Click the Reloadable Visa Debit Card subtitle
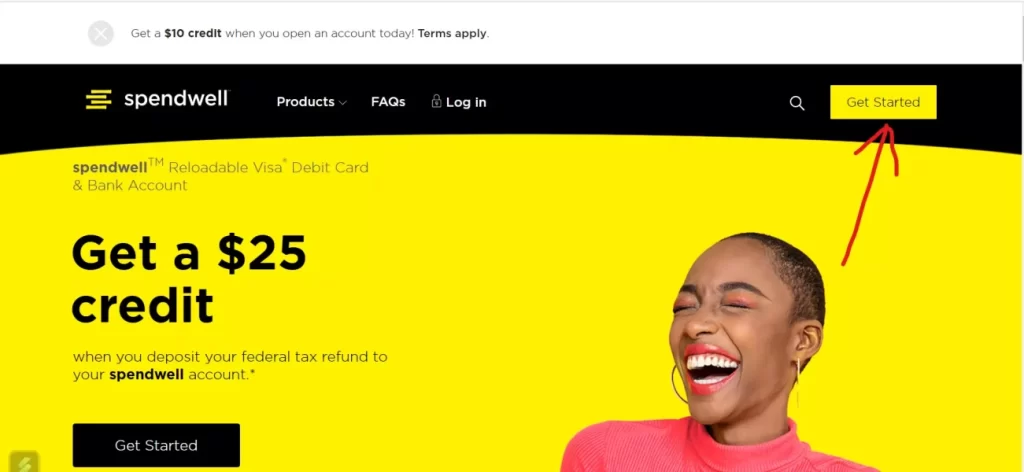The image size is (1024, 472). [x=221, y=168]
